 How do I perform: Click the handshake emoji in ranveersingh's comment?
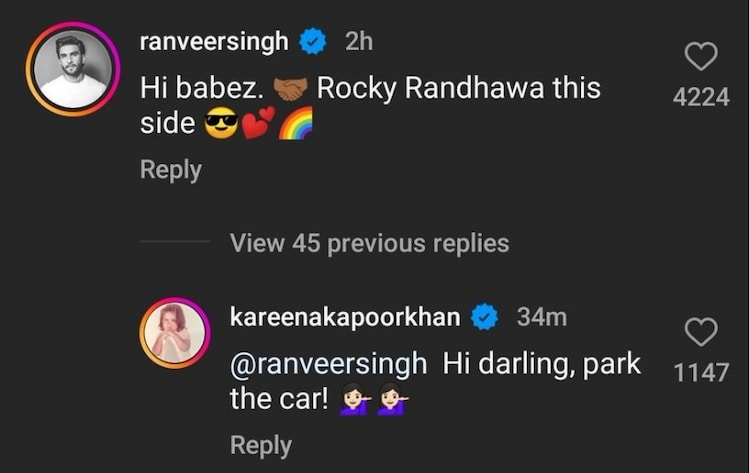[x=291, y=89]
